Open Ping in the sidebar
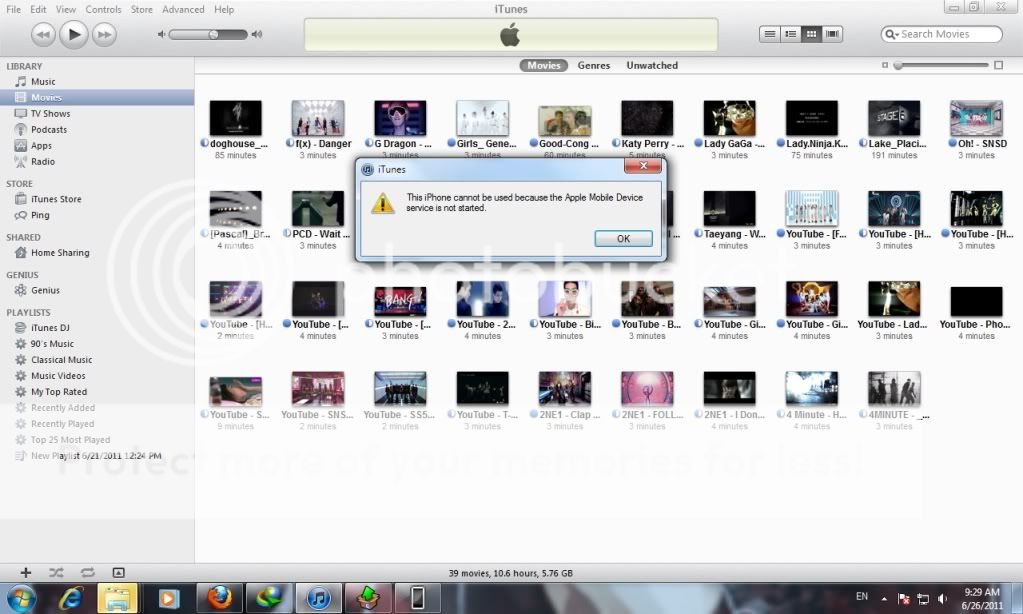This screenshot has width=1023, height=614. click(x=40, y=215)
